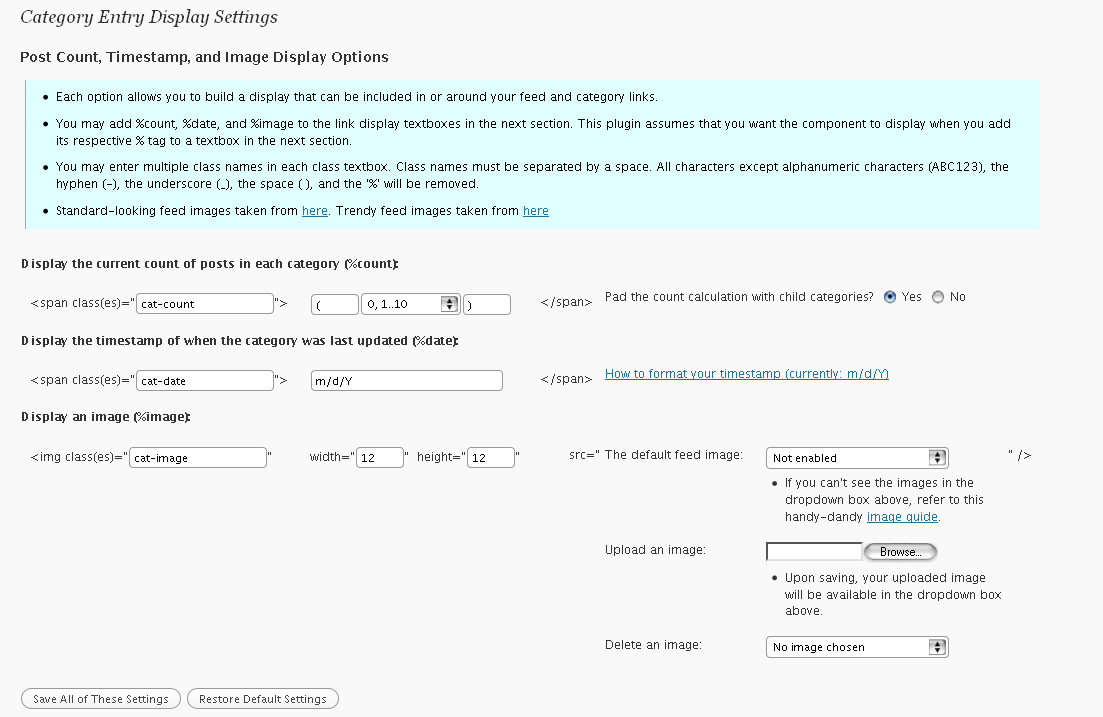Image resolution: width=1103 pixels, height=717 pixels.
Task: Focus the cat-count class textbox
Action: [x=205, y=304]
